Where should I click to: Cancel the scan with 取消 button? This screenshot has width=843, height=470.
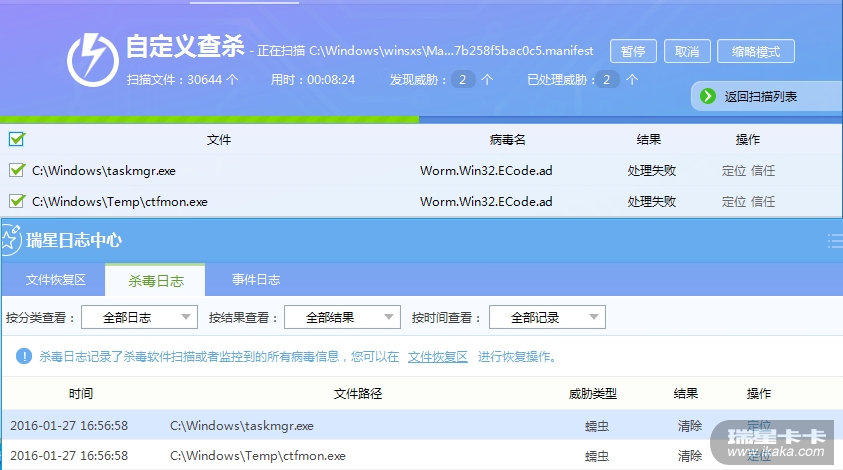click(687, 52)
